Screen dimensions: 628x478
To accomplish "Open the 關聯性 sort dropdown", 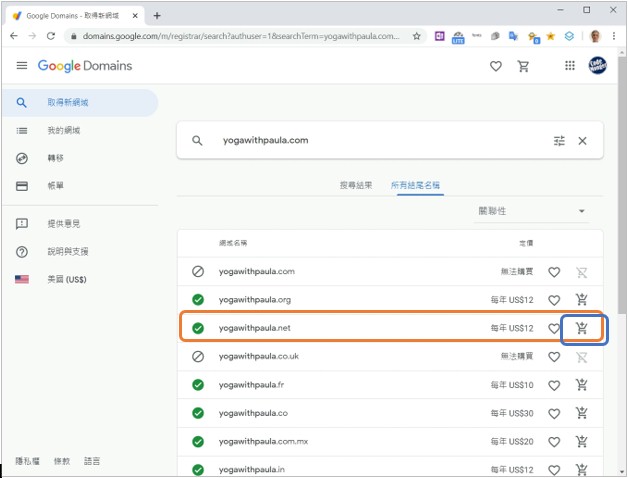I will click(532, 211).
